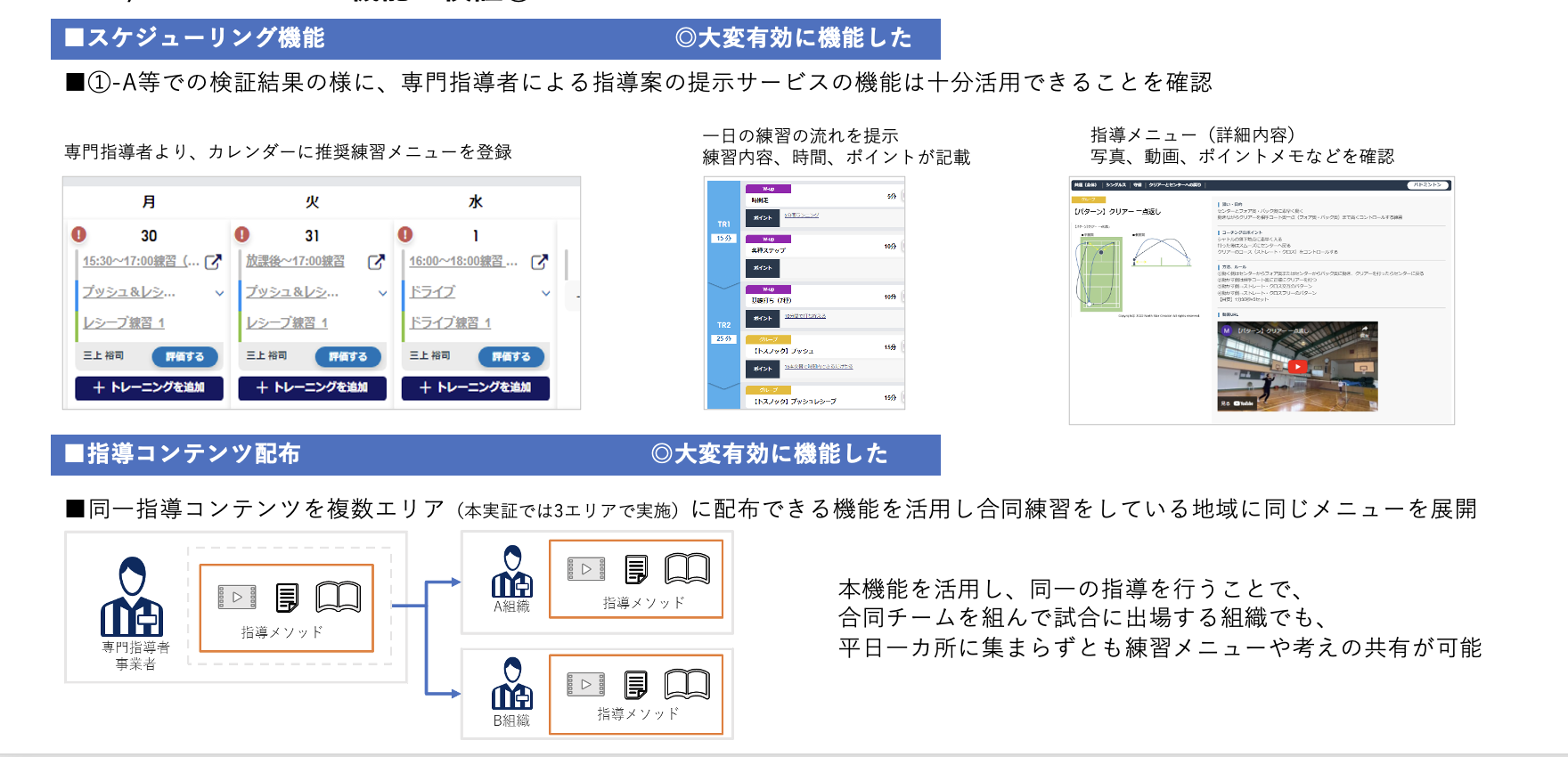Click the video icon in A組織's 指導メソッド box
This screenshot has height=757, width=1568.
[x=586, y=568]
